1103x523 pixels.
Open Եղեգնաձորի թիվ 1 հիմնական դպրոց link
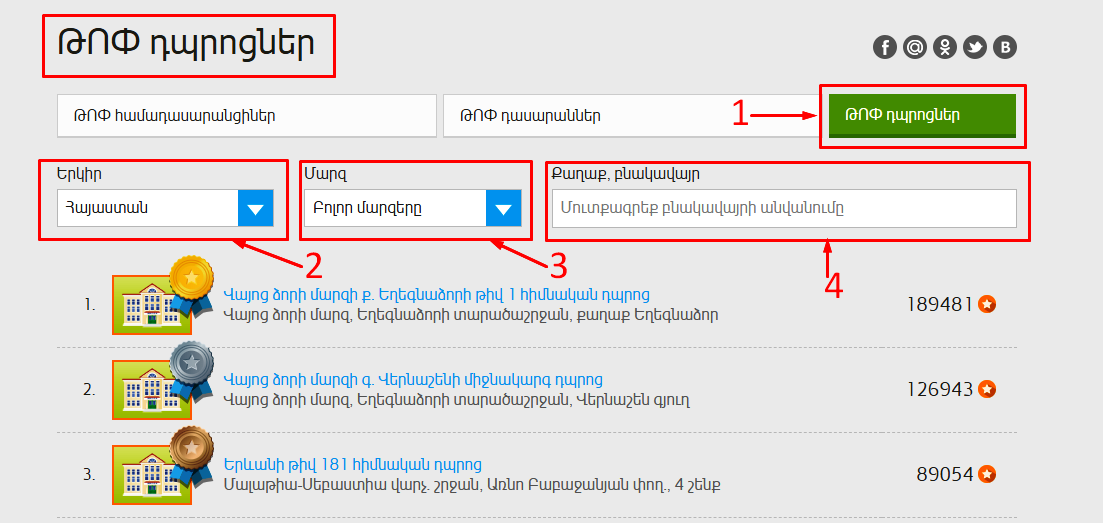pos(436,294)
